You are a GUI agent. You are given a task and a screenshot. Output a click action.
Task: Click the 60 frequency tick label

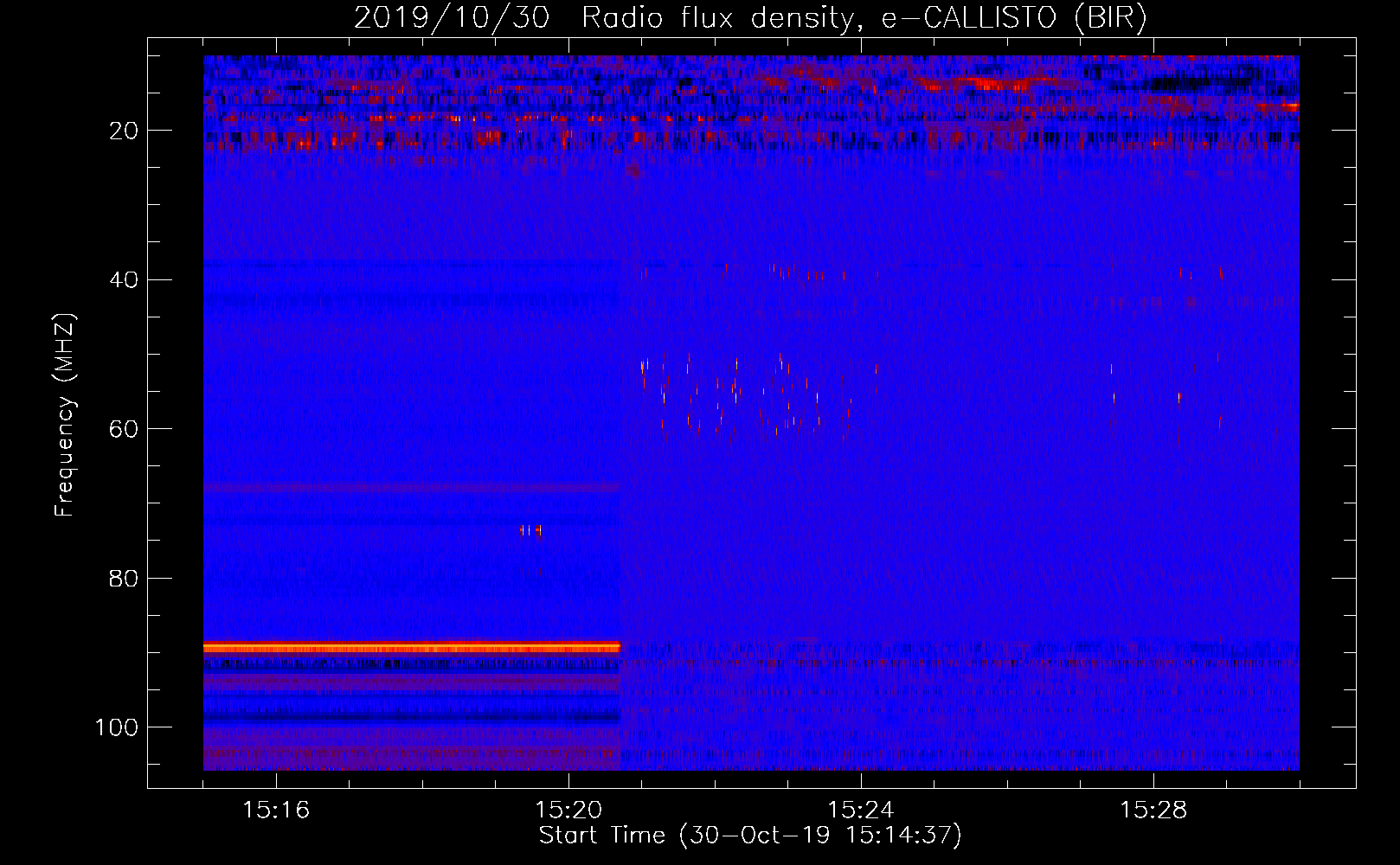click(124, 429)
